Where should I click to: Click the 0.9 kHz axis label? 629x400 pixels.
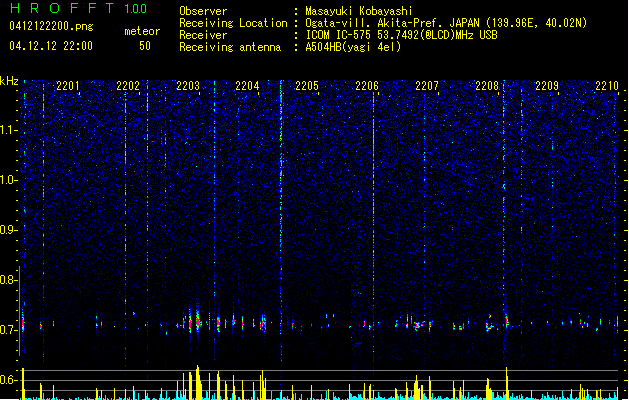point(8,230)
